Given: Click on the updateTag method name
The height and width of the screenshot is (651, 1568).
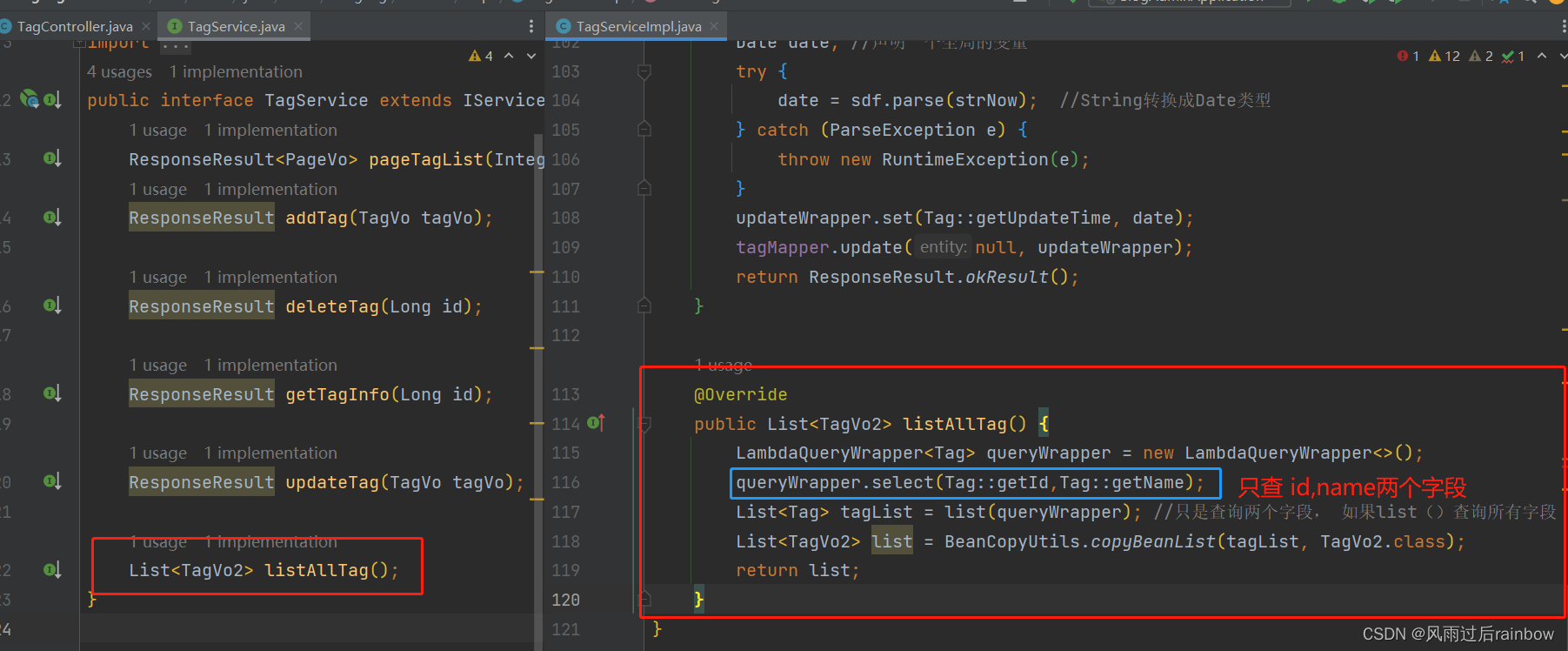Looking at the screenshot, I should [332, 482].
